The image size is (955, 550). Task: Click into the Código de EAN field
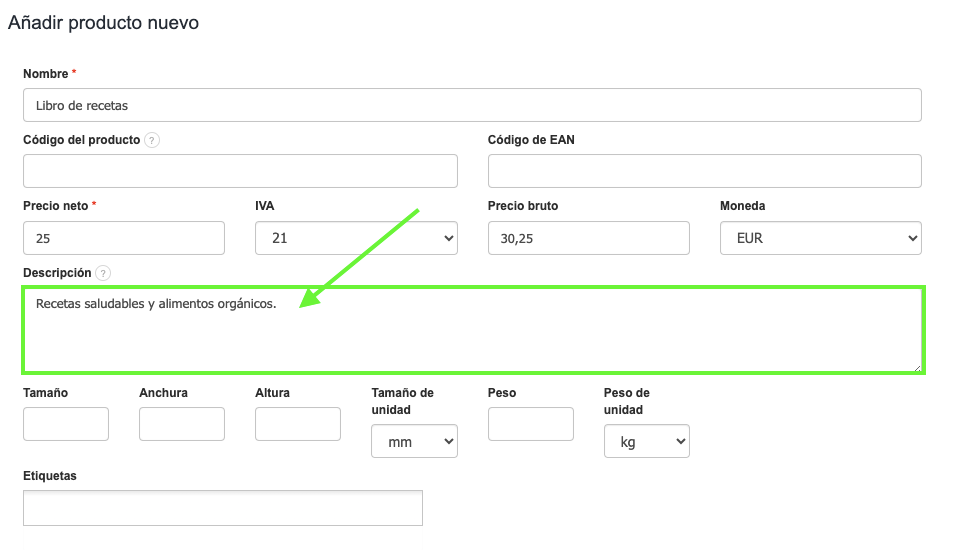coord(704,171)
